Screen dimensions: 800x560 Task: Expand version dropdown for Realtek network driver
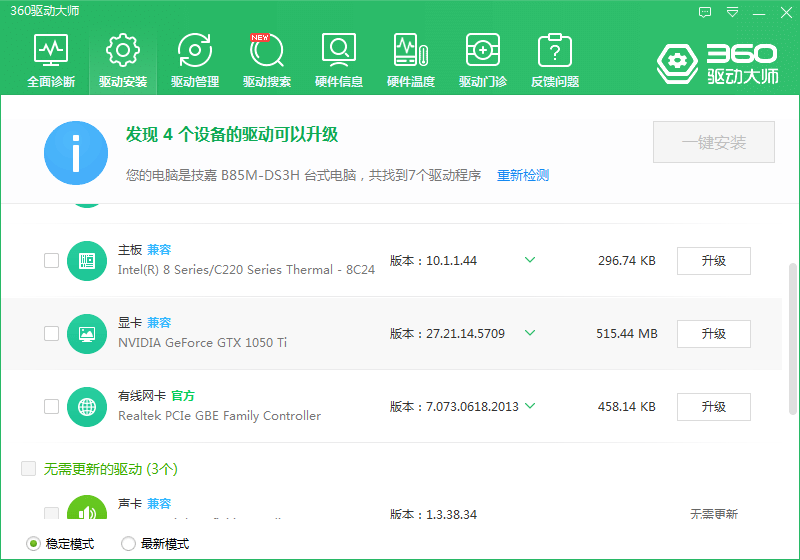click(x=530, y=407)
